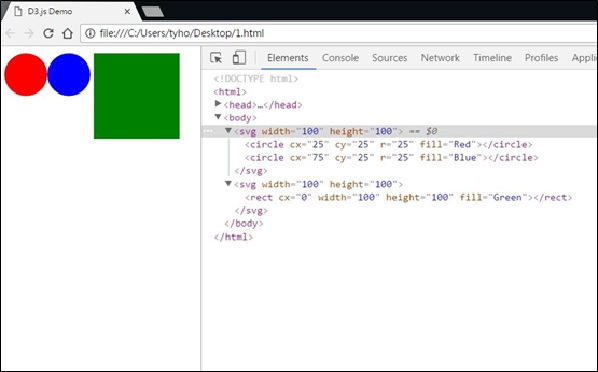This screenshot has width=598, height=372.
Task: Close the D3.js Demo tab
Action: pyautogui.click(x=127, y=11)
